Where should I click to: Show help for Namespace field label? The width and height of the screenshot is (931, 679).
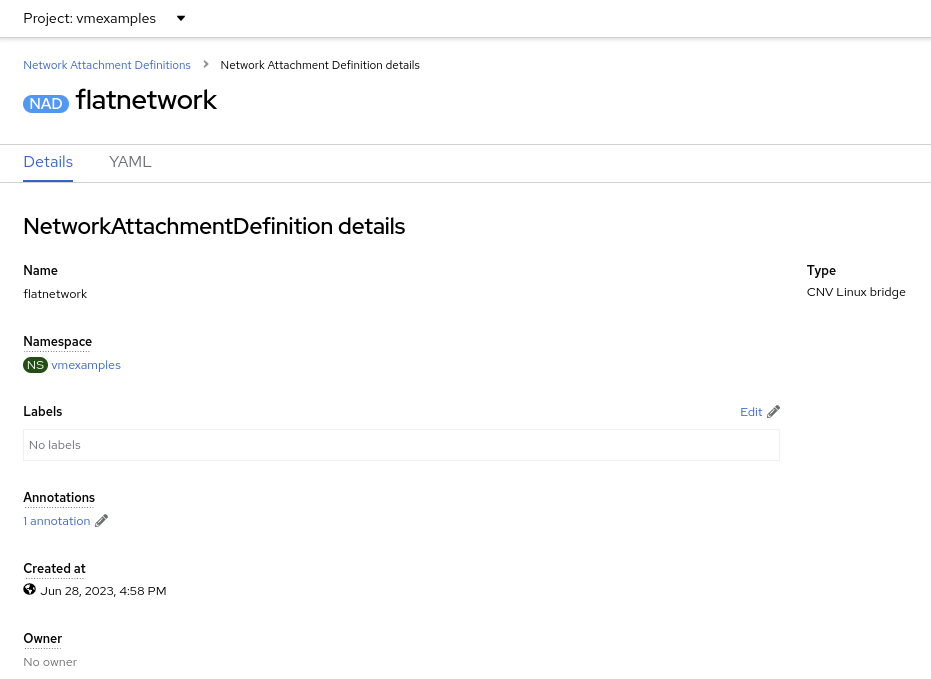[x=57, y=342]
